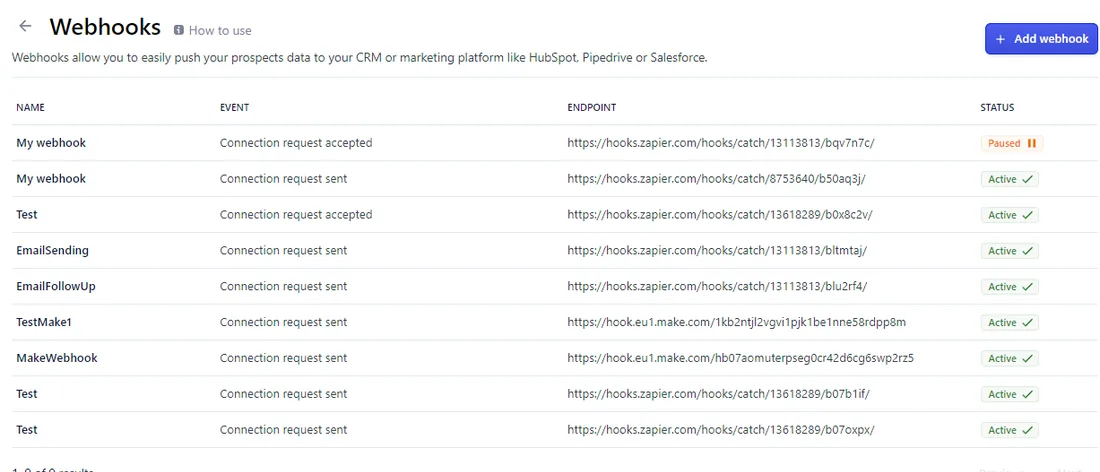Click the back arrow next to Webhooks

point(25,26)
